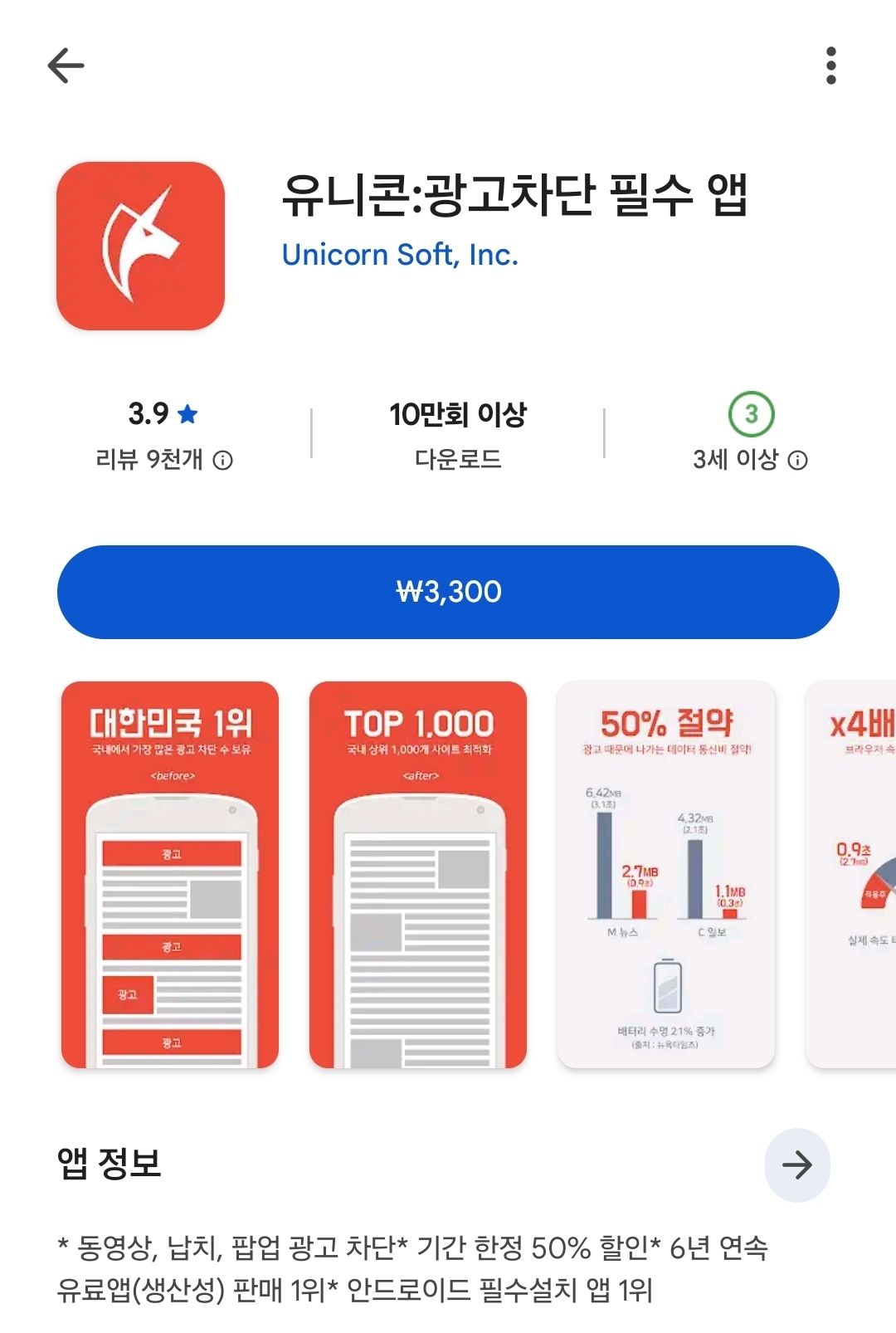This screenshot has height=1333, width=896.
Task: Tap the red unicorn app icon
Action: (x=140, y=246)
